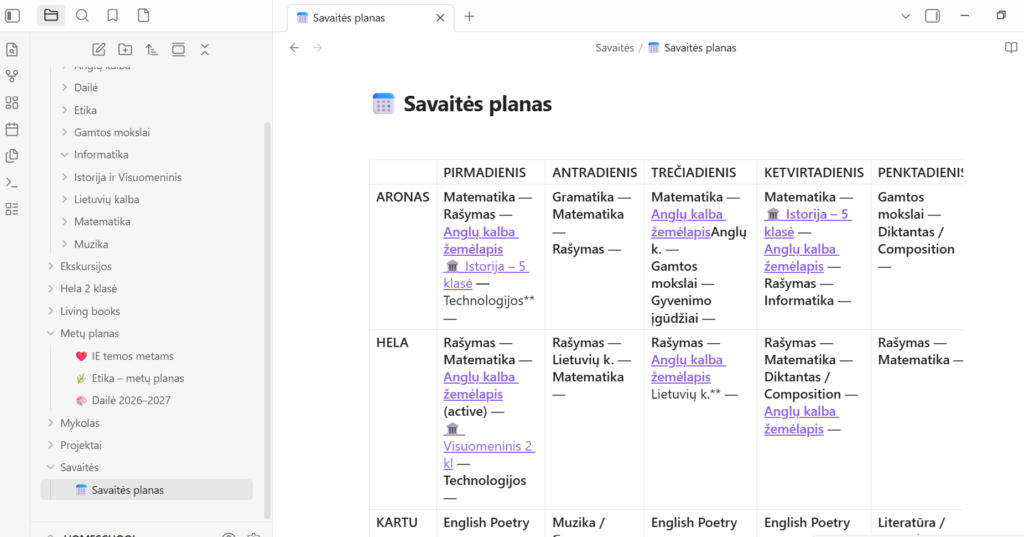Click the bottom list-style ribbon icon
This screenshot has height=537, width=1024.
12,209
